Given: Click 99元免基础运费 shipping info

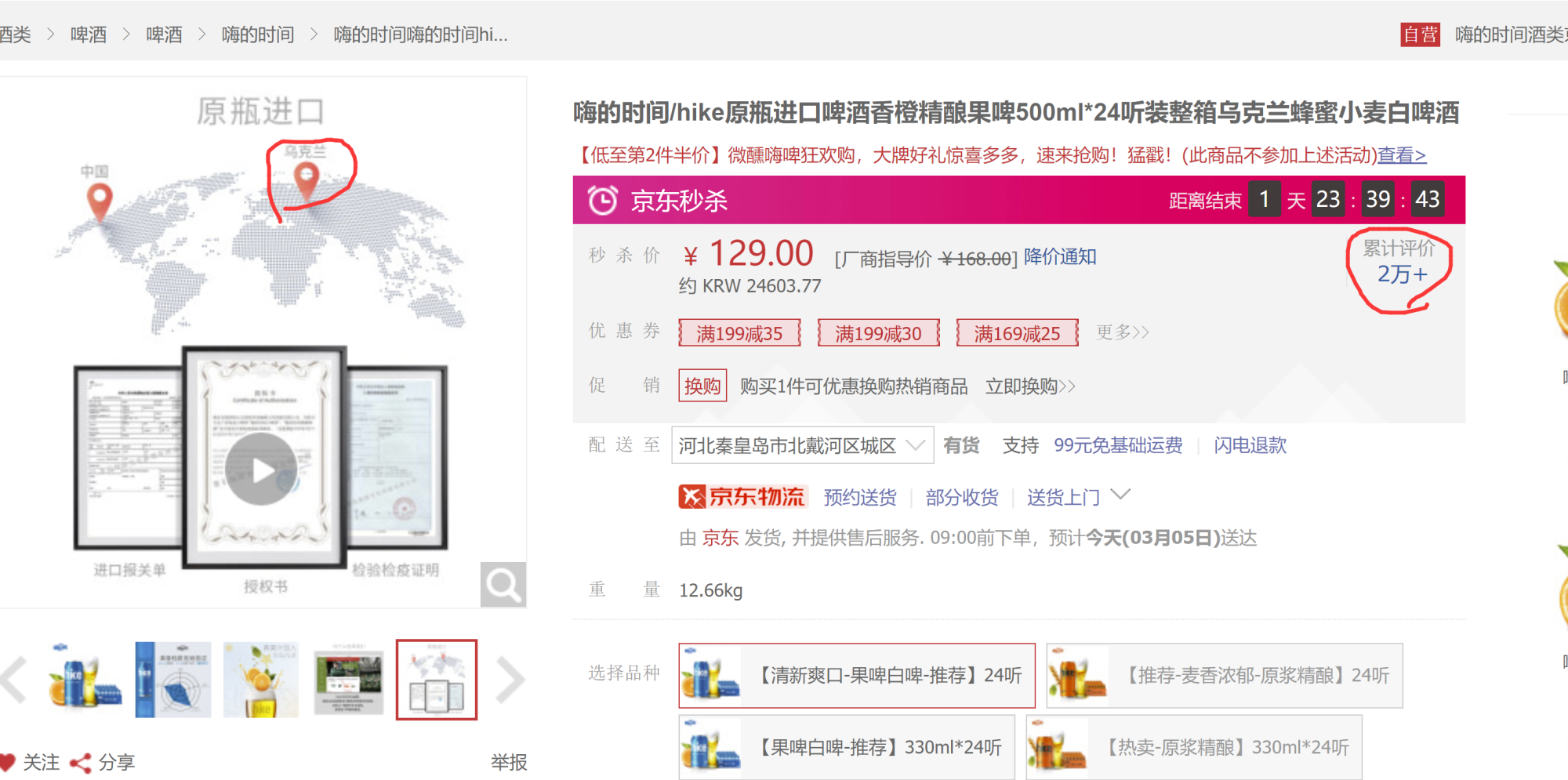Looking at the screenshot, I should pos(1118,445).
